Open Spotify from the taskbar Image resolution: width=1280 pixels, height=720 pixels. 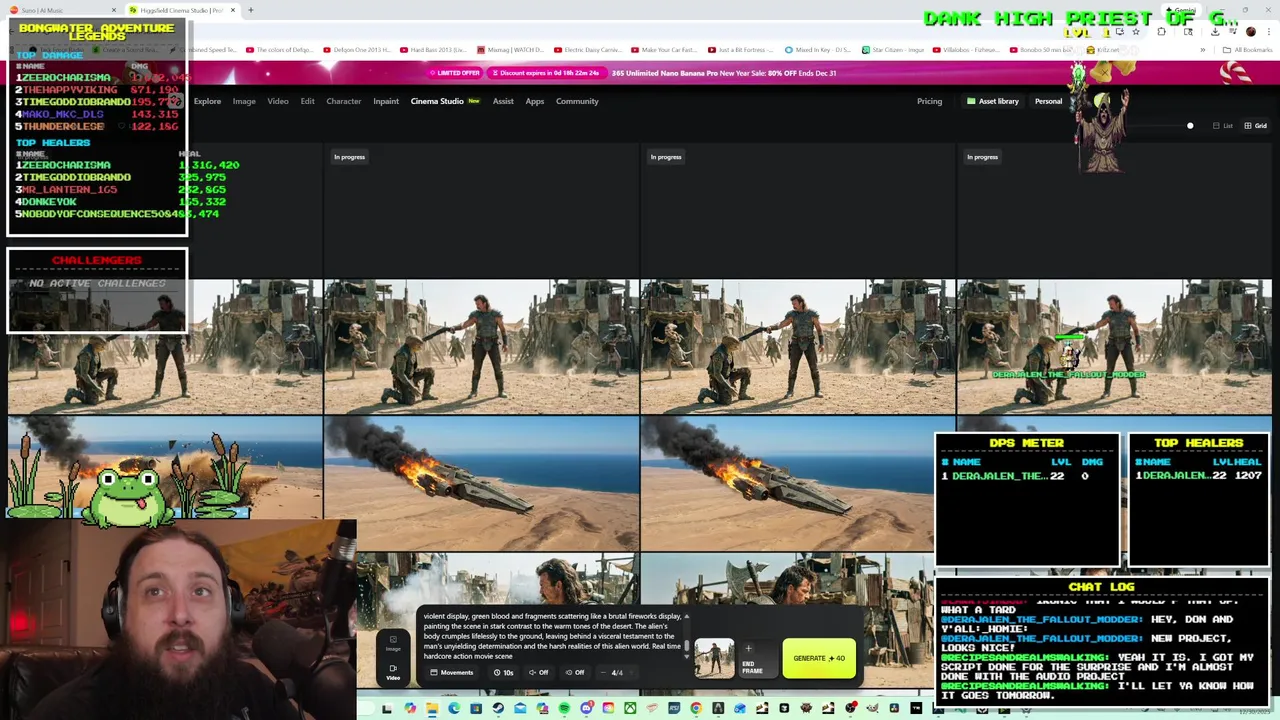point(564,708)
